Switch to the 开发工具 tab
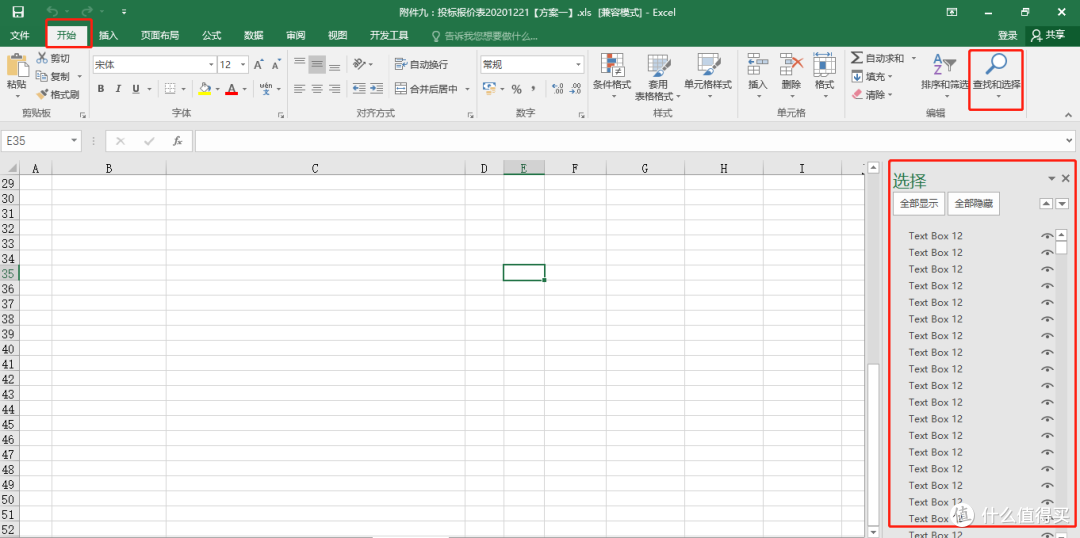 click(389, 35)
